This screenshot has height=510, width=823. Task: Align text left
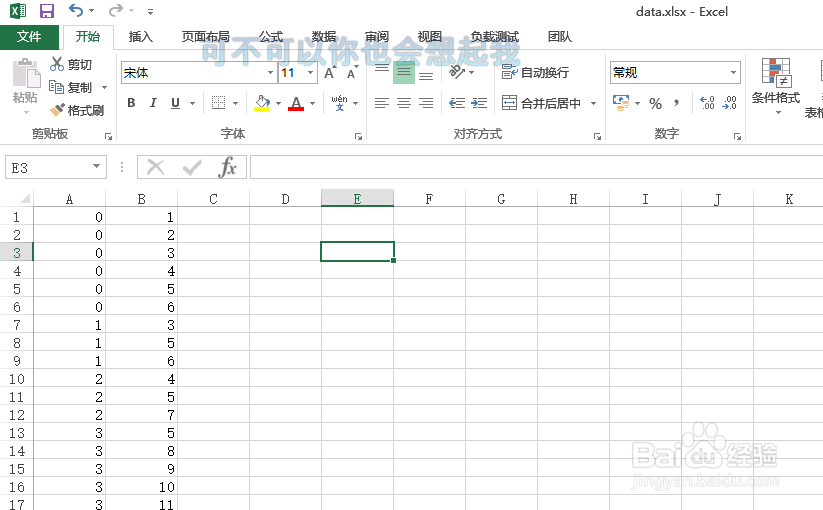tap(382, 103)
